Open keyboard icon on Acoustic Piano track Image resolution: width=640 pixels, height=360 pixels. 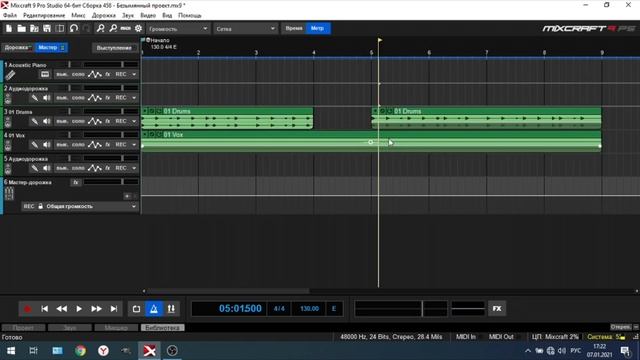[x=45, y=74]
